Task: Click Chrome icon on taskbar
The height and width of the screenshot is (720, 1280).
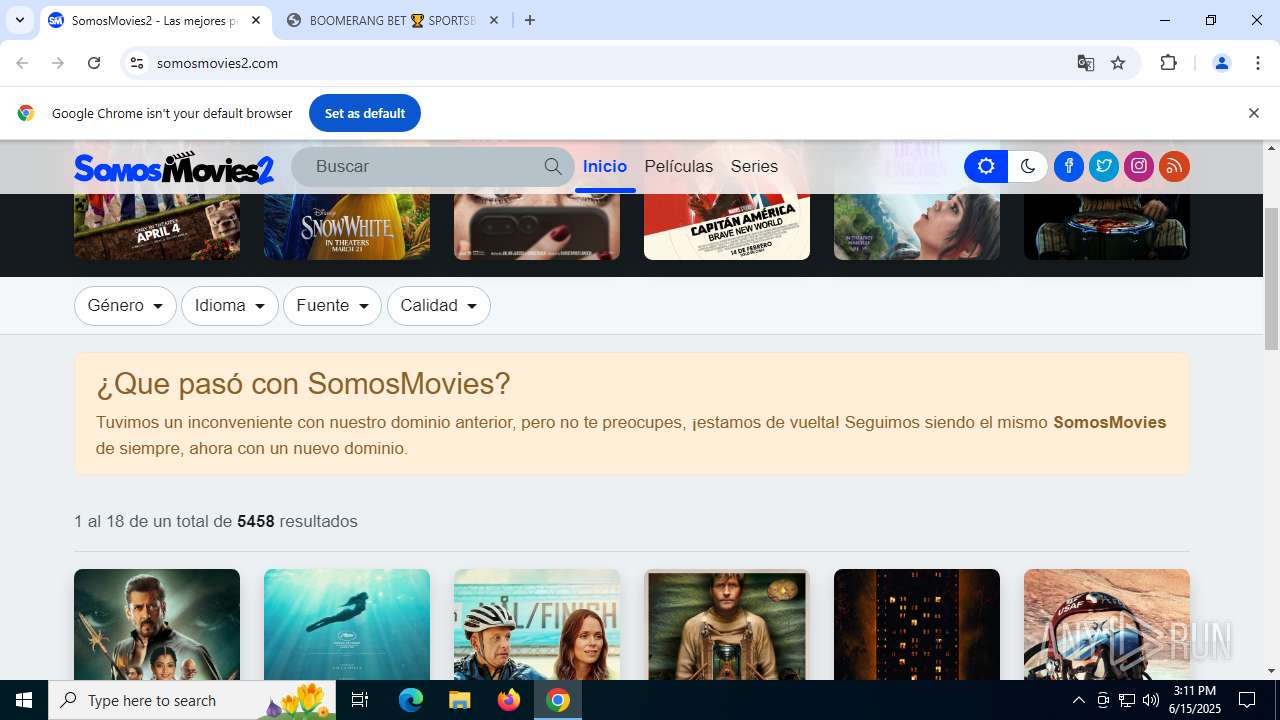Action: click(x=558, y=700)
